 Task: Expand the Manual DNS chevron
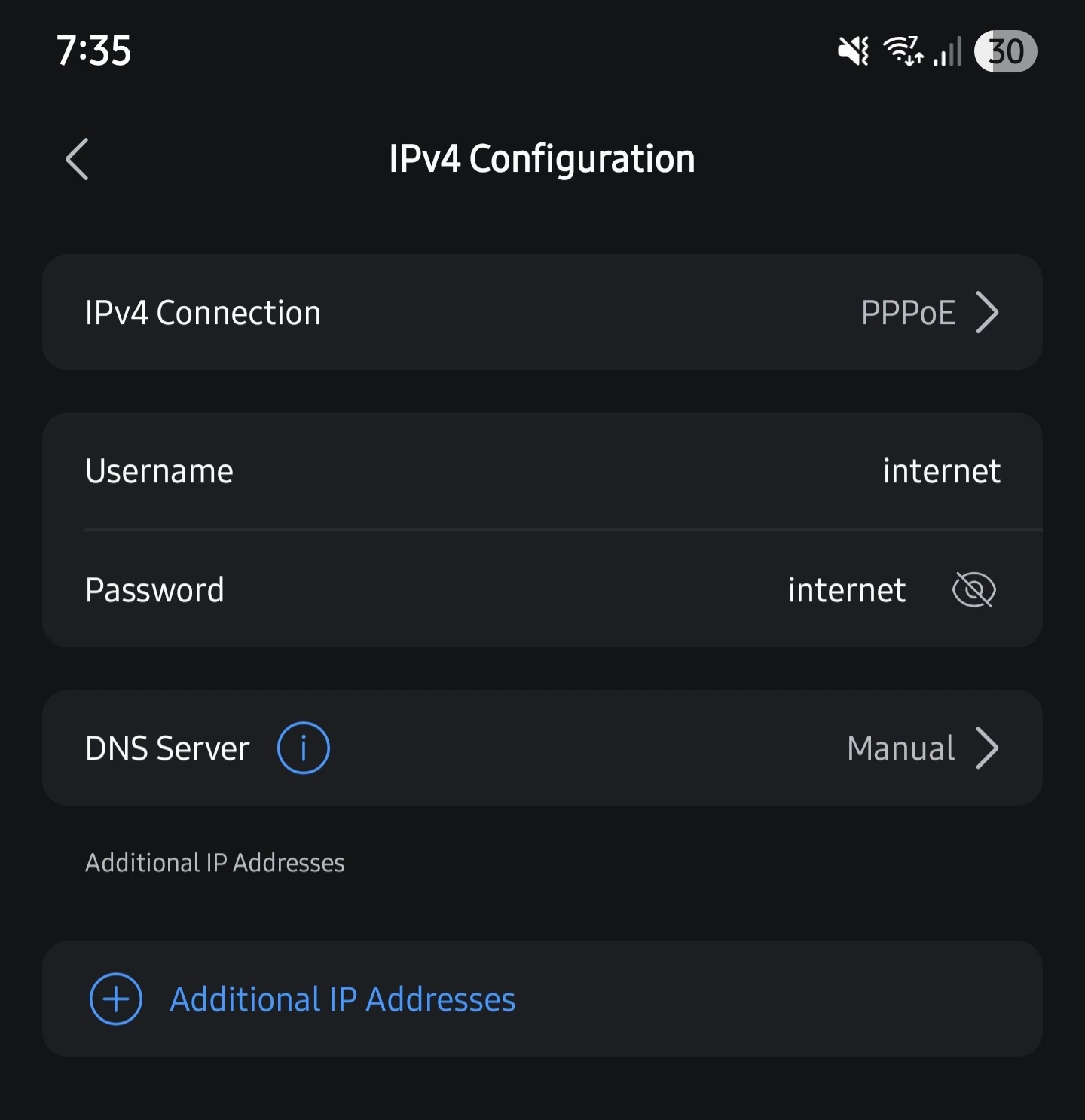click(987, 748)
